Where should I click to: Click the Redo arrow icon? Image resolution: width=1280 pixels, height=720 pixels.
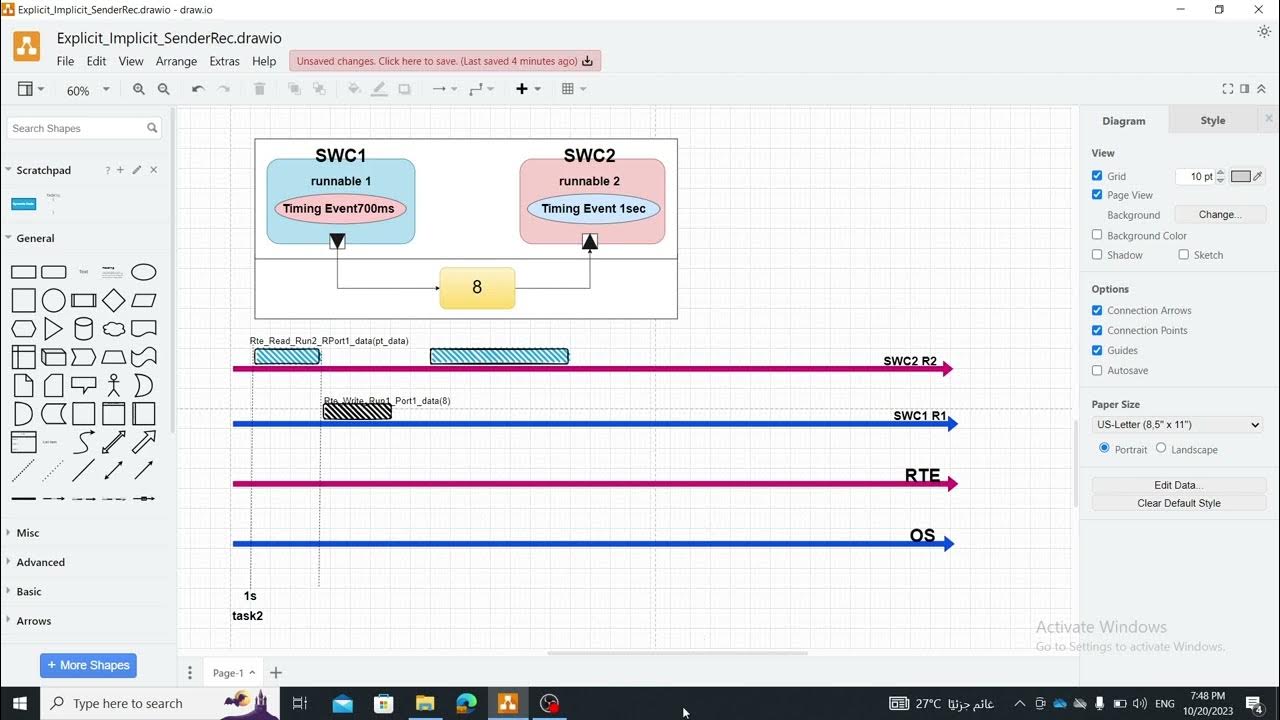(224, 89)
